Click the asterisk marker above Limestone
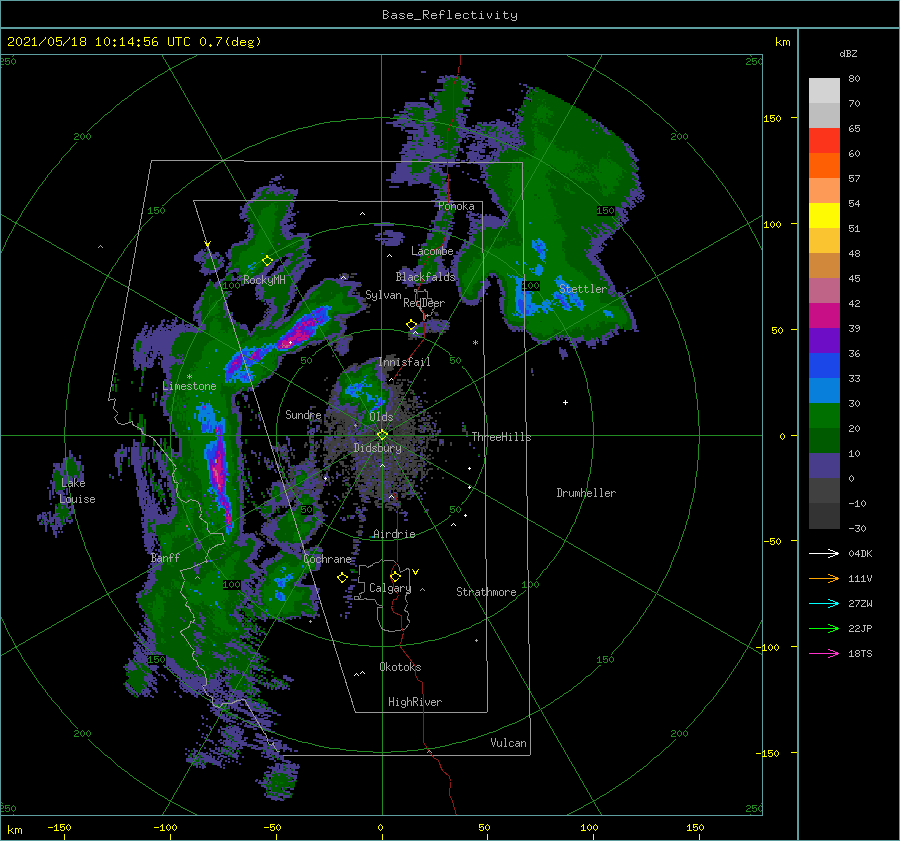 [189, 377]
